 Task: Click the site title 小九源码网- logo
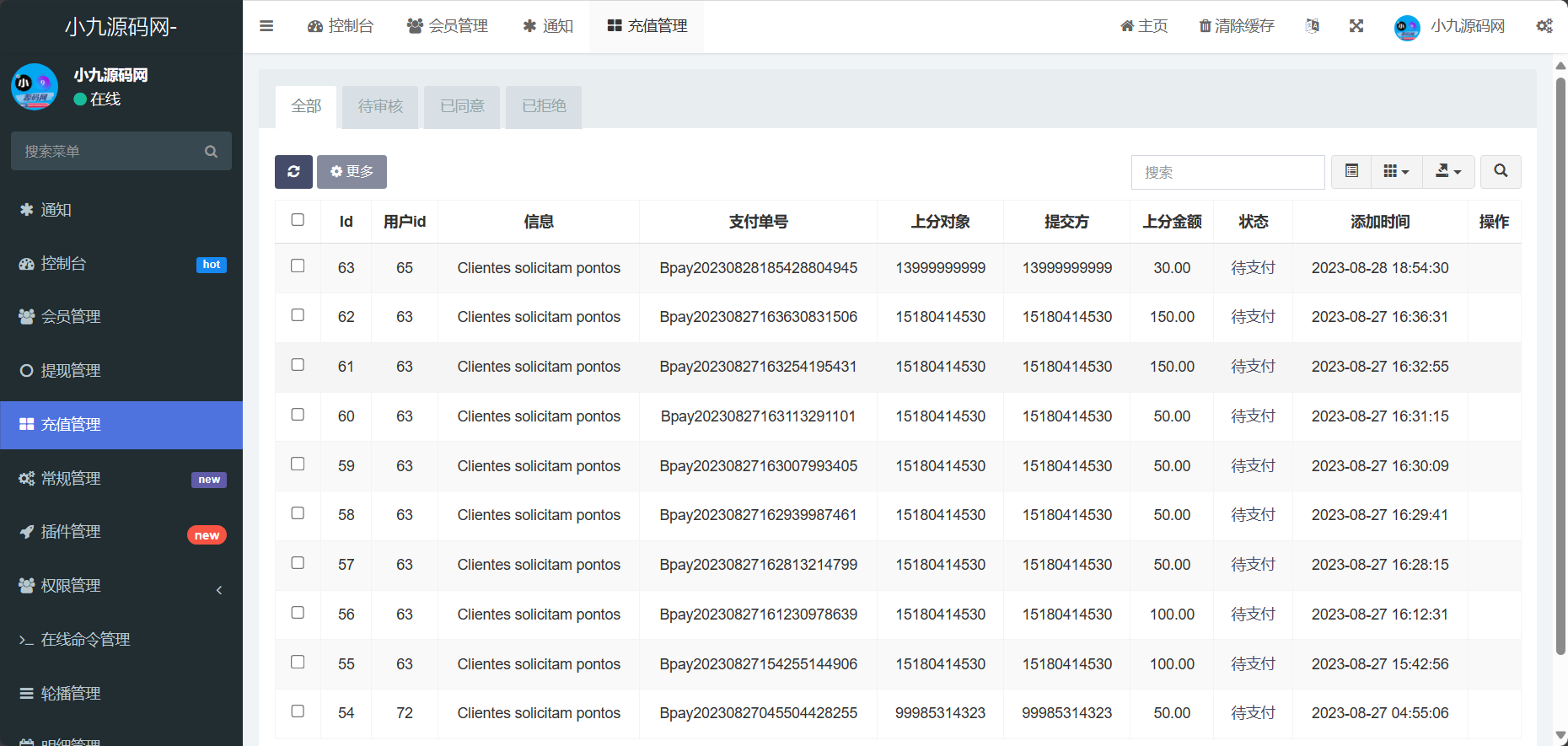click(121, 27)
